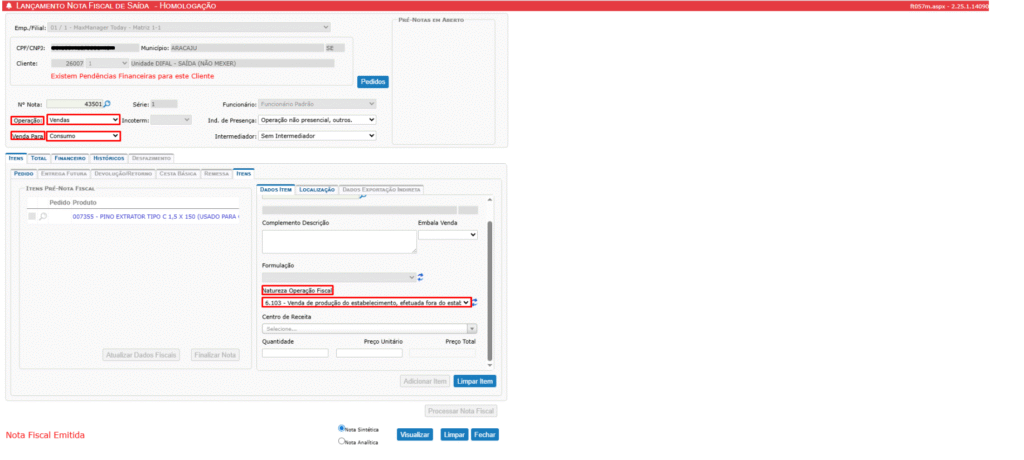Click refresh icon beside Natureza Operação Fiscal
Image resolution: width=1024 pixels, height=460 pixels.
[477, 302]
